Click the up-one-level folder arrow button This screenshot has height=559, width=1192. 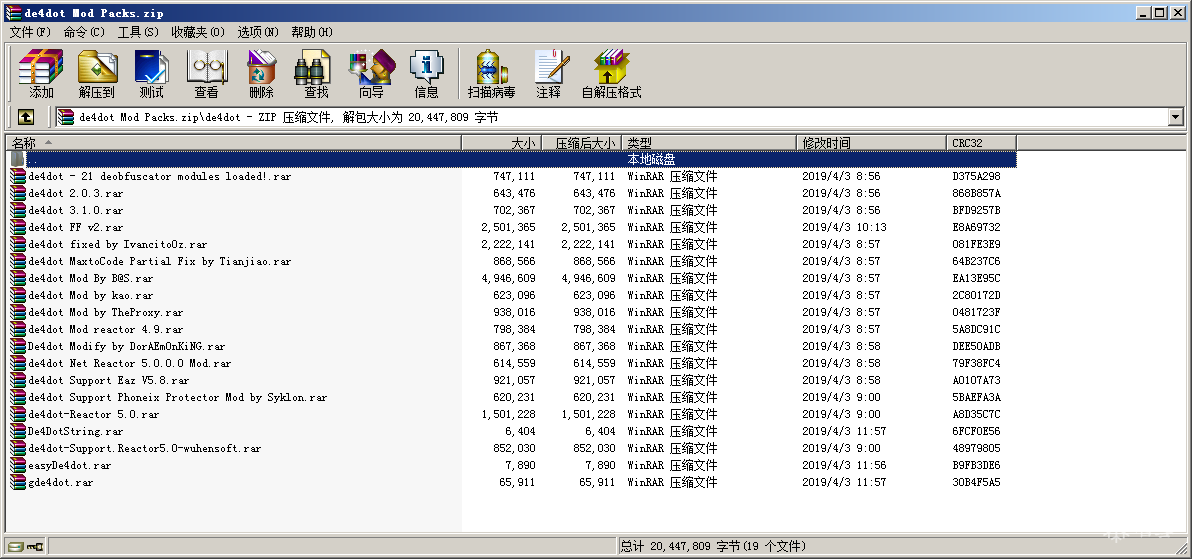coord(26,117)
